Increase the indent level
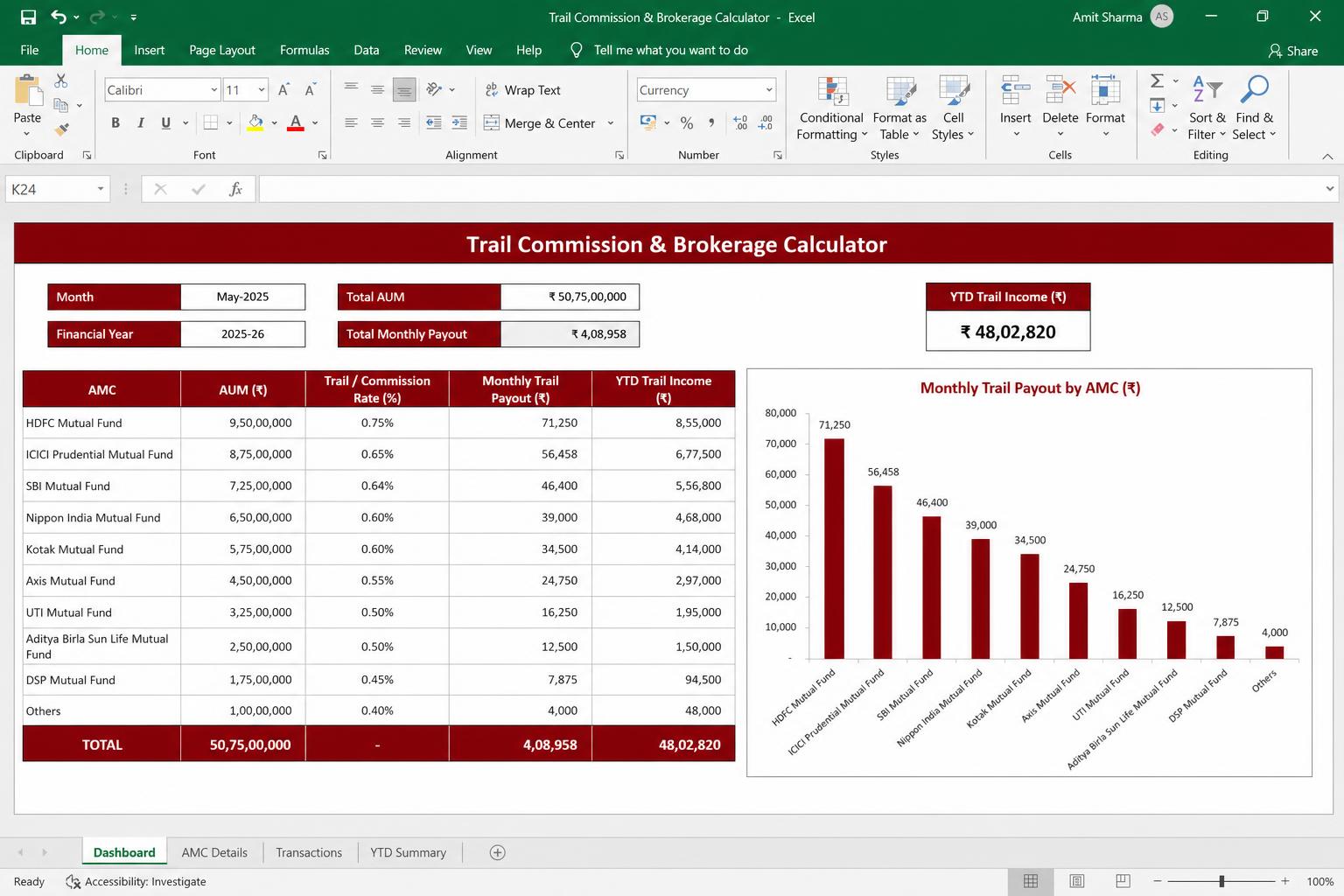The image size is (1344, 896). click(459, 123)
